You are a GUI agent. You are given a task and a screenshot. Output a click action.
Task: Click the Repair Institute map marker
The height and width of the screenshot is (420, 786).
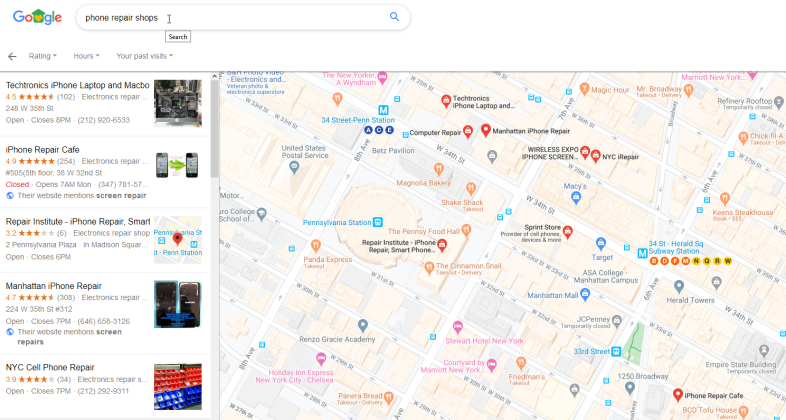coord(442,245)
